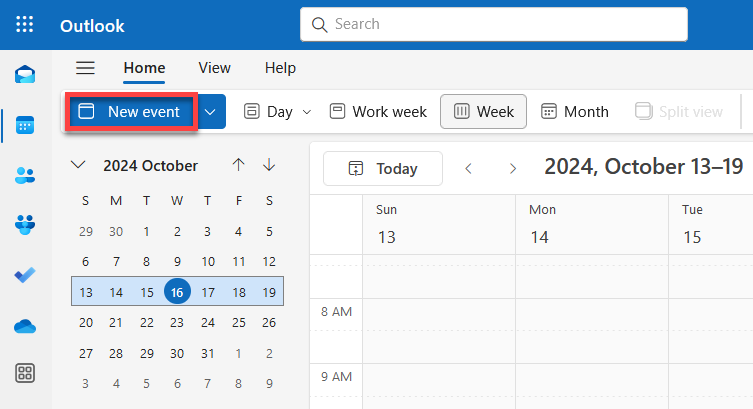Open the To Do checkmark icon
Screen dimensions: 753x409
(x=25, y=275)
